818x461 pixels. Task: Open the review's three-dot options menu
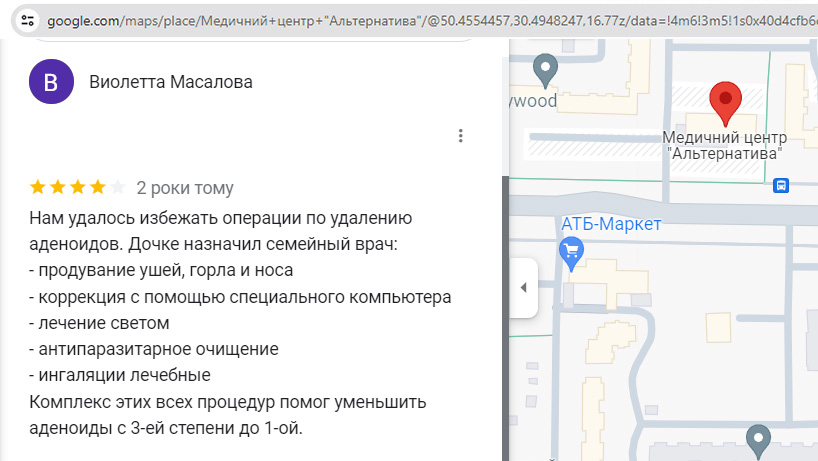point(460,136)
